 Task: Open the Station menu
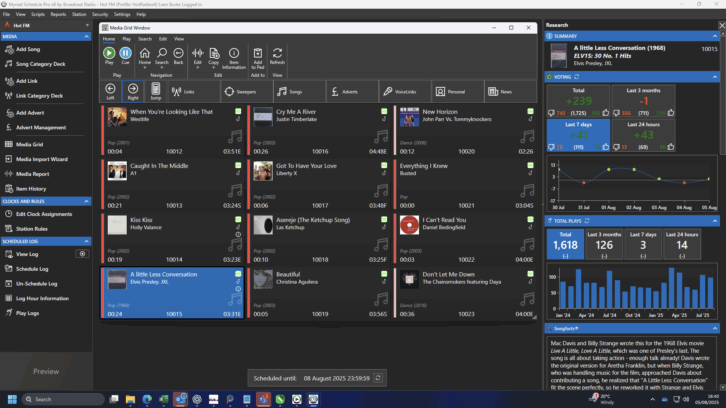(79, 14)
